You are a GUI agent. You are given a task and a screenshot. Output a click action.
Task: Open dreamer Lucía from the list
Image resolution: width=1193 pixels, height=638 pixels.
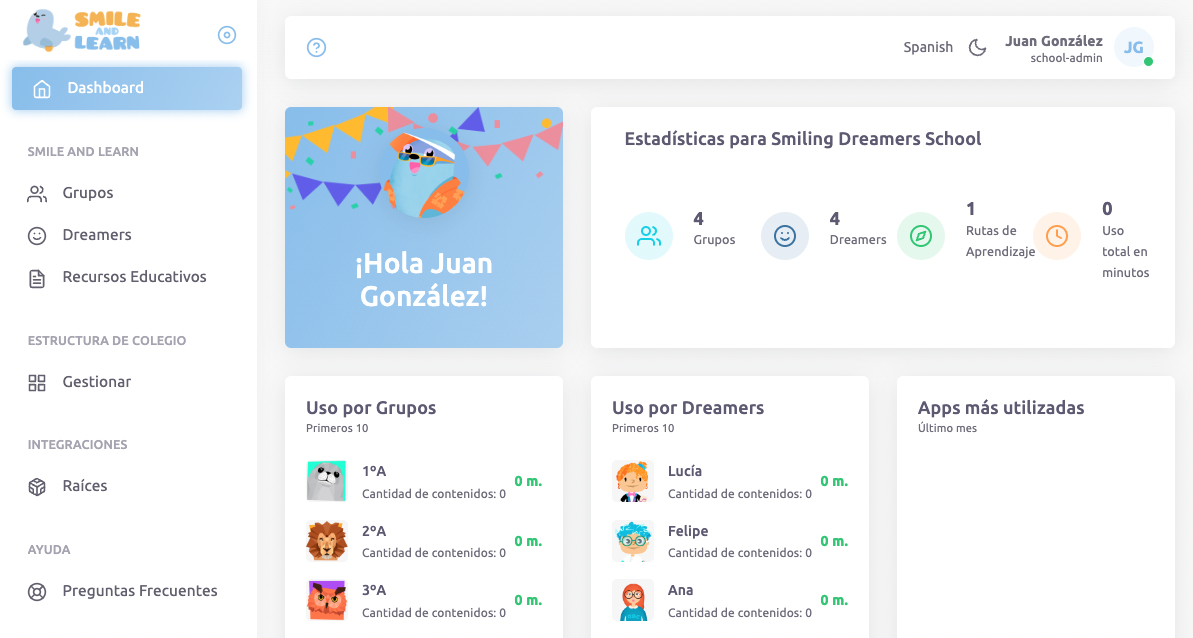[x=684, y=471]
